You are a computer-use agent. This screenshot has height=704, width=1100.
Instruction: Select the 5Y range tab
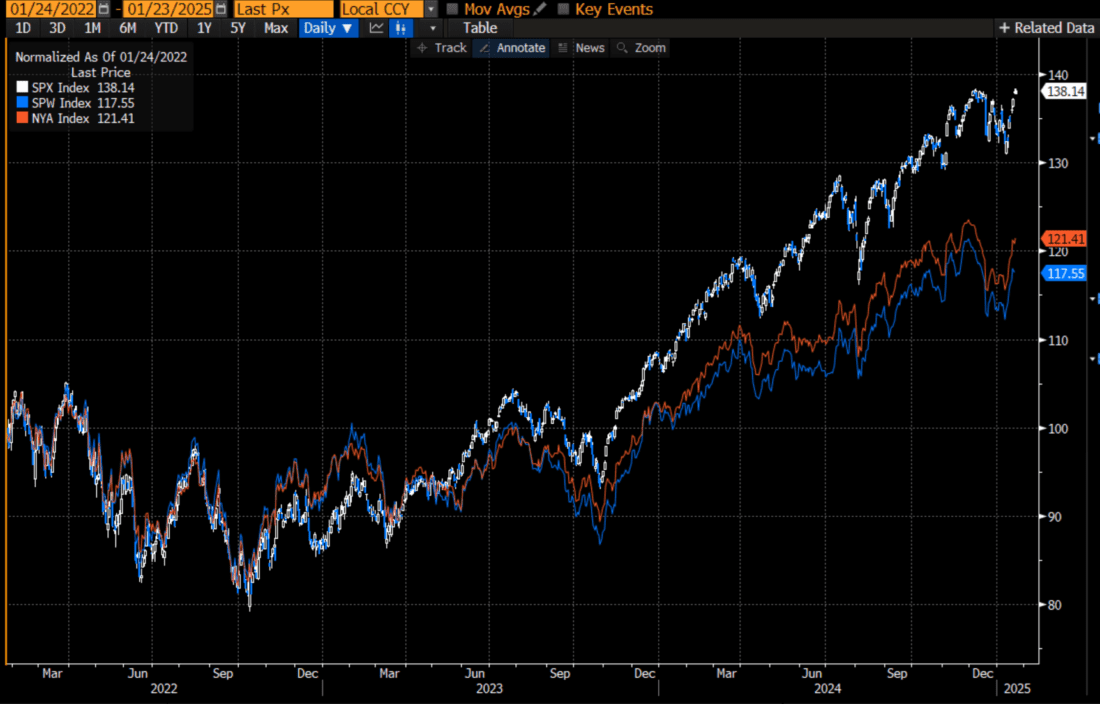(239, 28)
